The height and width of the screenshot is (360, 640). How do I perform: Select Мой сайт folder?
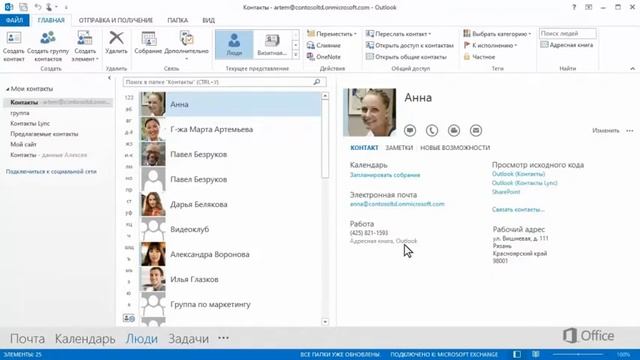click(23, 144)
